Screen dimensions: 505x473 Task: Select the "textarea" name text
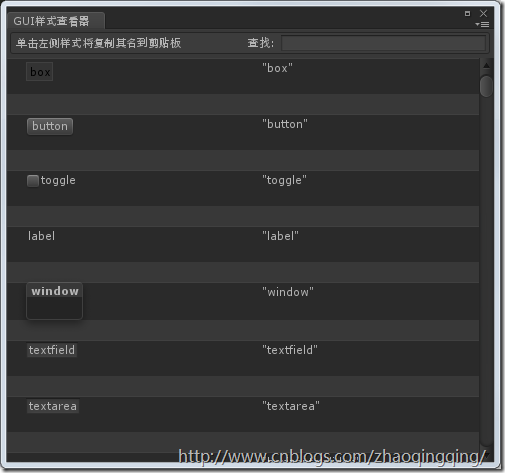click(291, 406)
